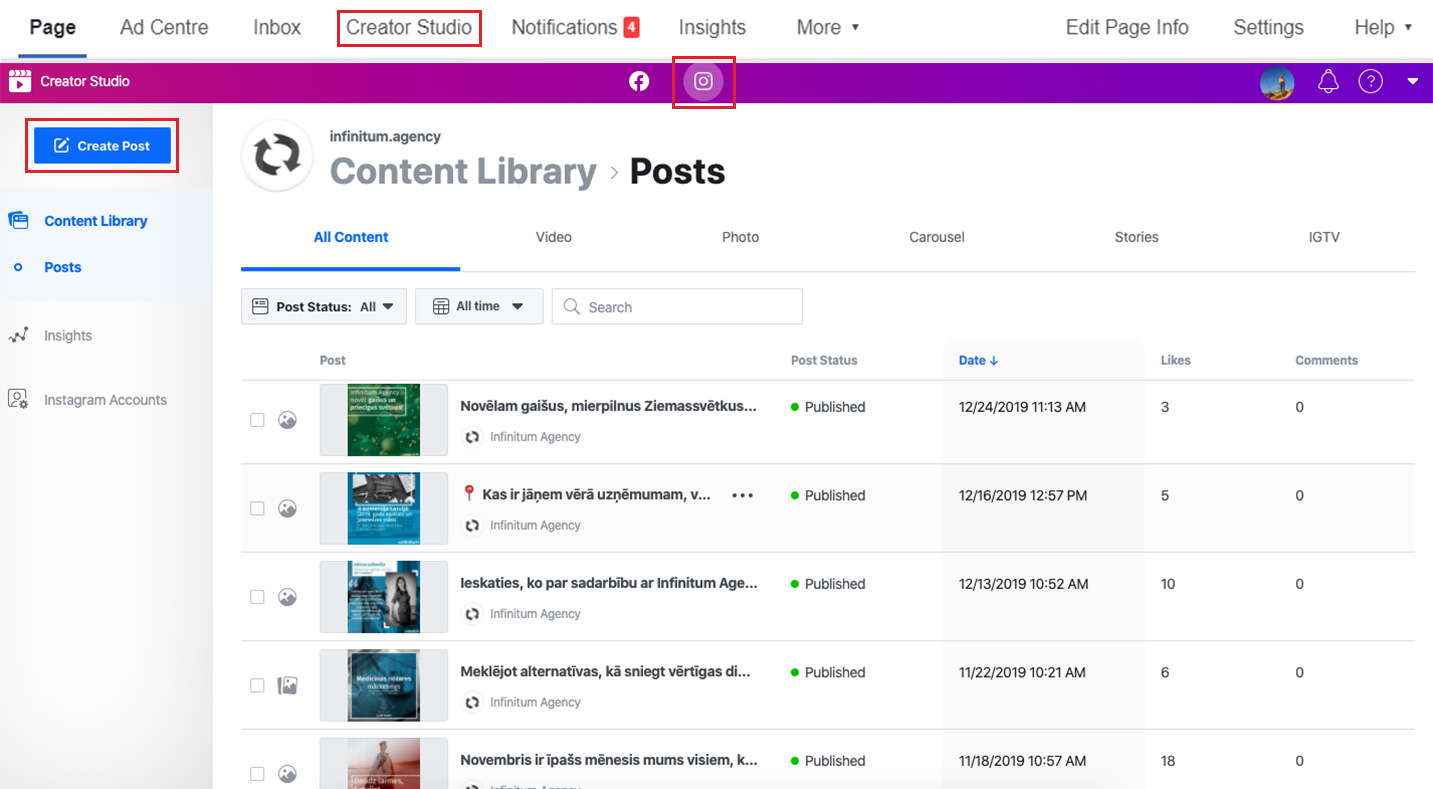Click the infinitum.agency profile logo

point(278,155)
